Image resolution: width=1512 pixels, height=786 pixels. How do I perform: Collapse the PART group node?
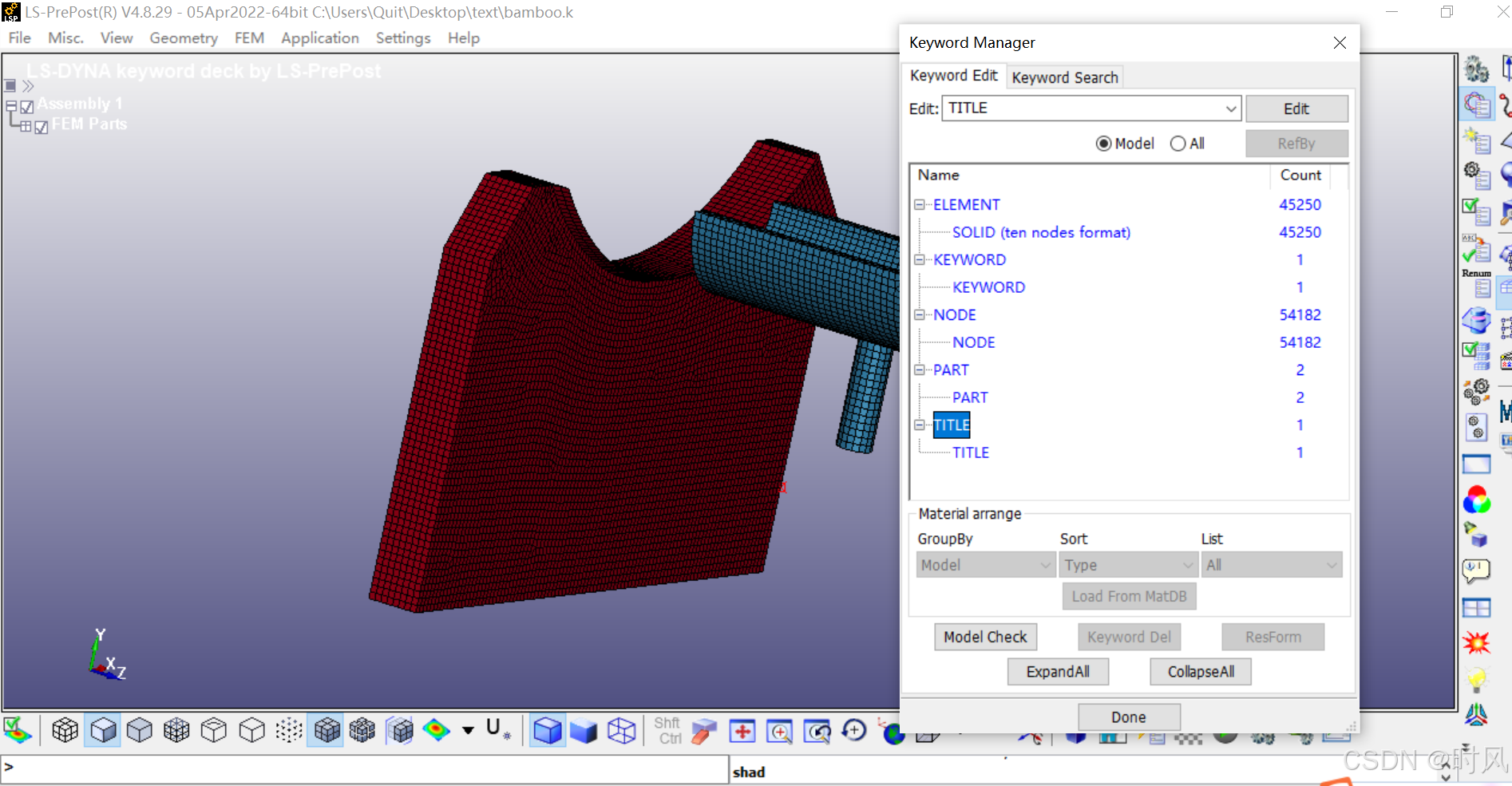(920, 370)
